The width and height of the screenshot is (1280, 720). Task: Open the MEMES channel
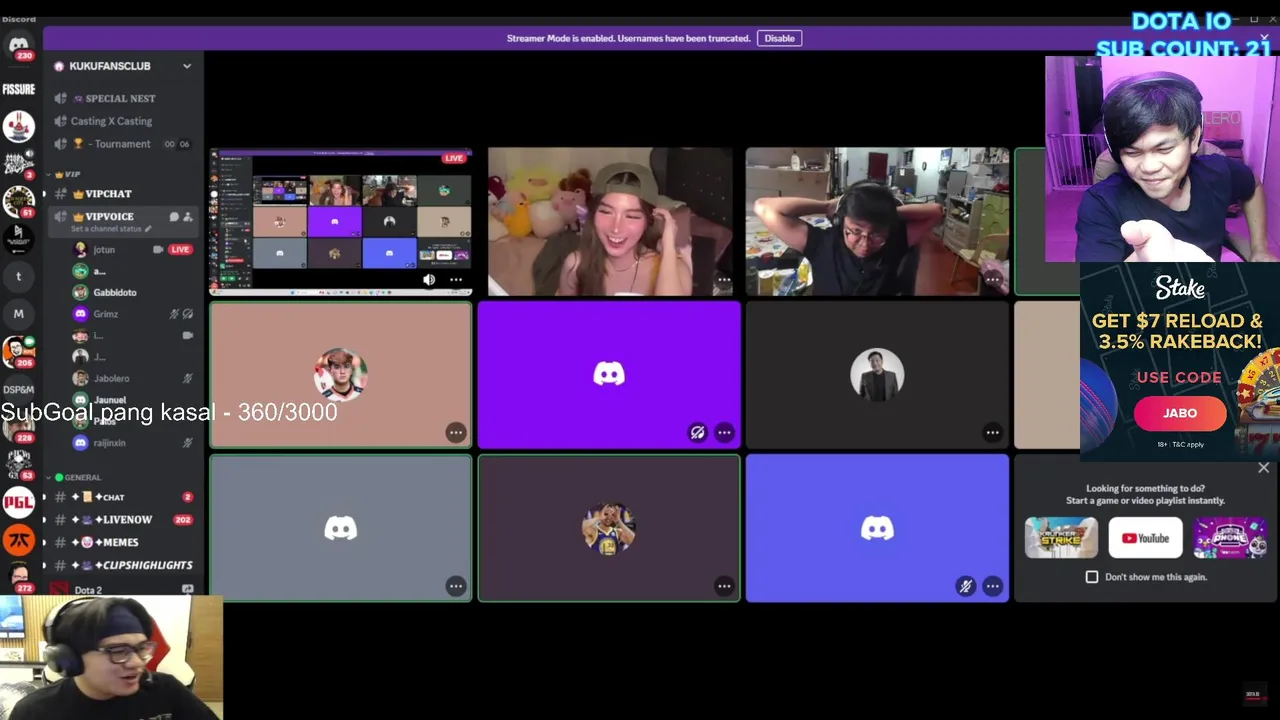click(x=123, y=543)
